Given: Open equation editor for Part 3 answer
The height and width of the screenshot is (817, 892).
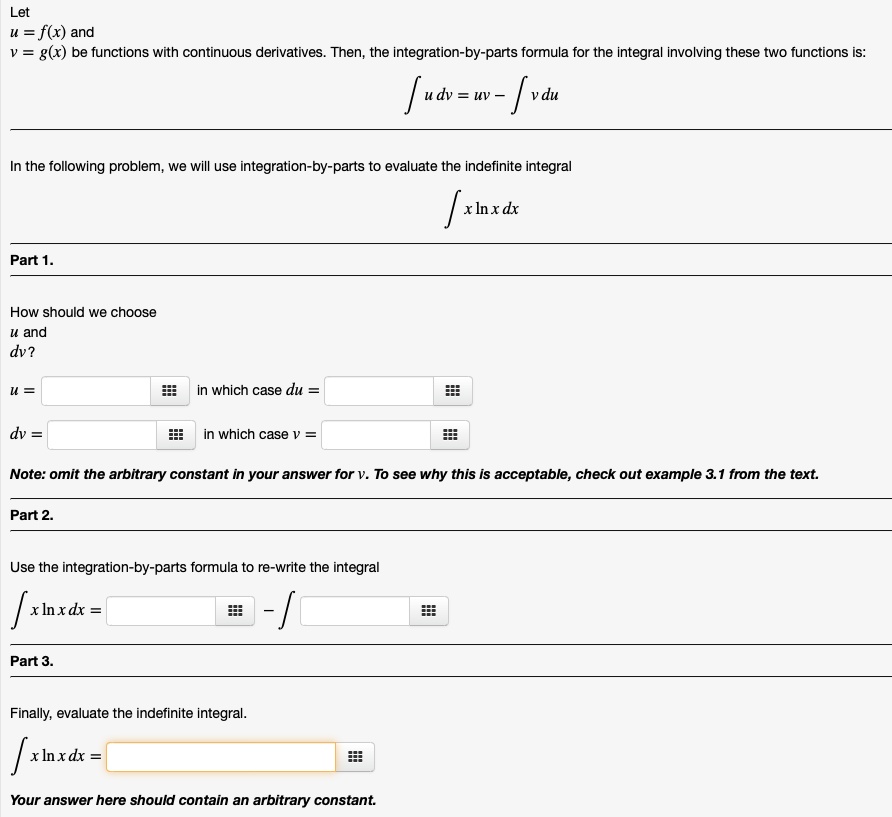Looking at the screenshot, I should click(x=355, y=757).
